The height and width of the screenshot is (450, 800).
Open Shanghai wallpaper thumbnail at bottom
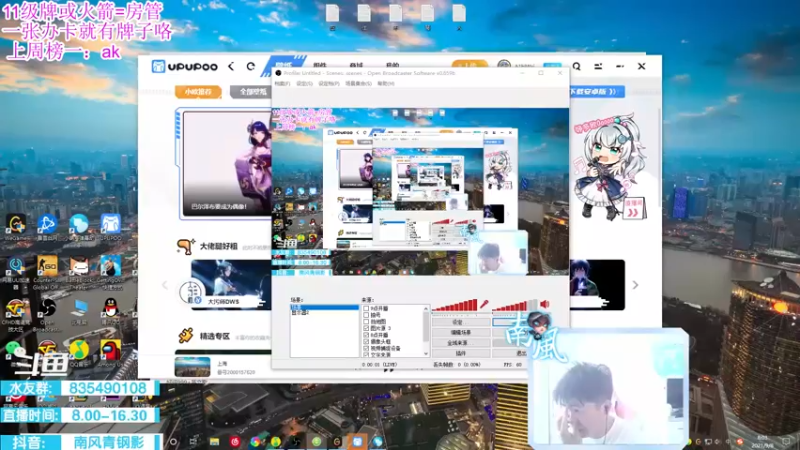(192, 367)
